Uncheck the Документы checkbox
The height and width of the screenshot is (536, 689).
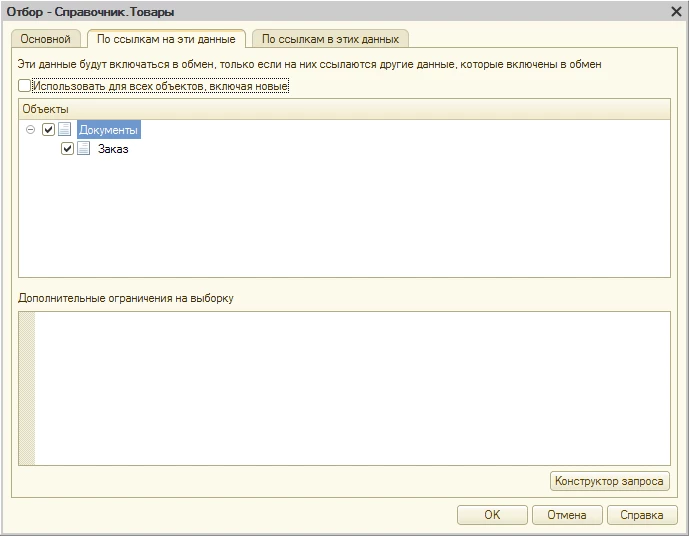(x=48, y=129)
